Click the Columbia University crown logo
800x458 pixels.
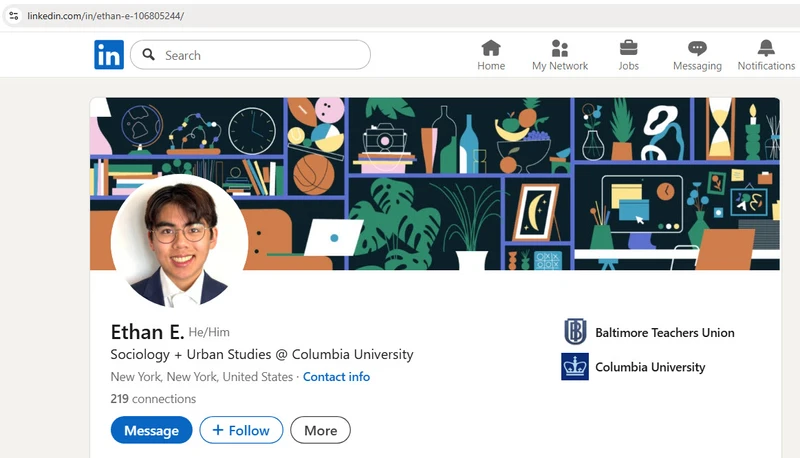[575, 367]
